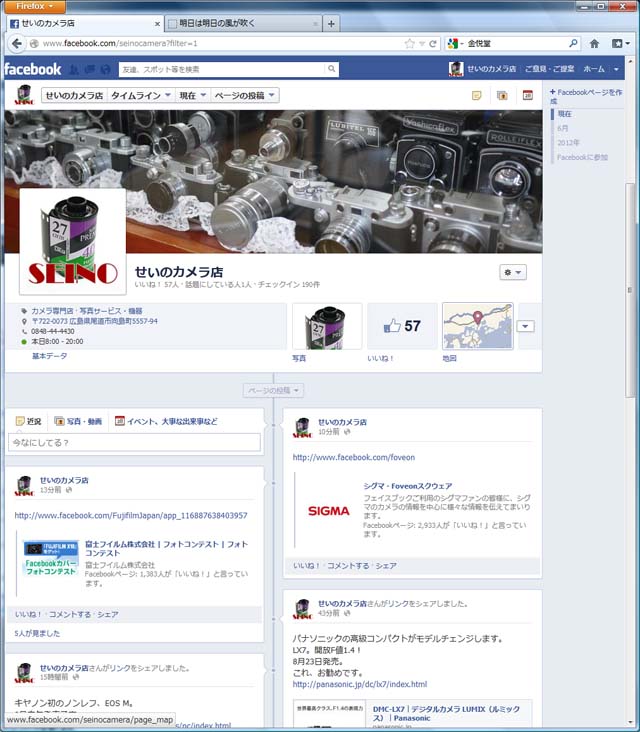
Task: Go to Firefox home page icon
Action: [594, 43]
